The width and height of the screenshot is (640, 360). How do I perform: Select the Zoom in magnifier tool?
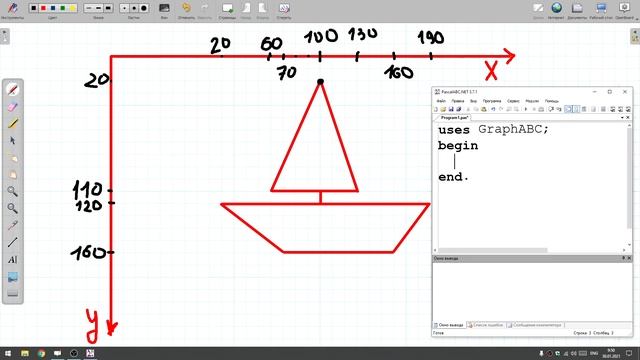[13, 191]
